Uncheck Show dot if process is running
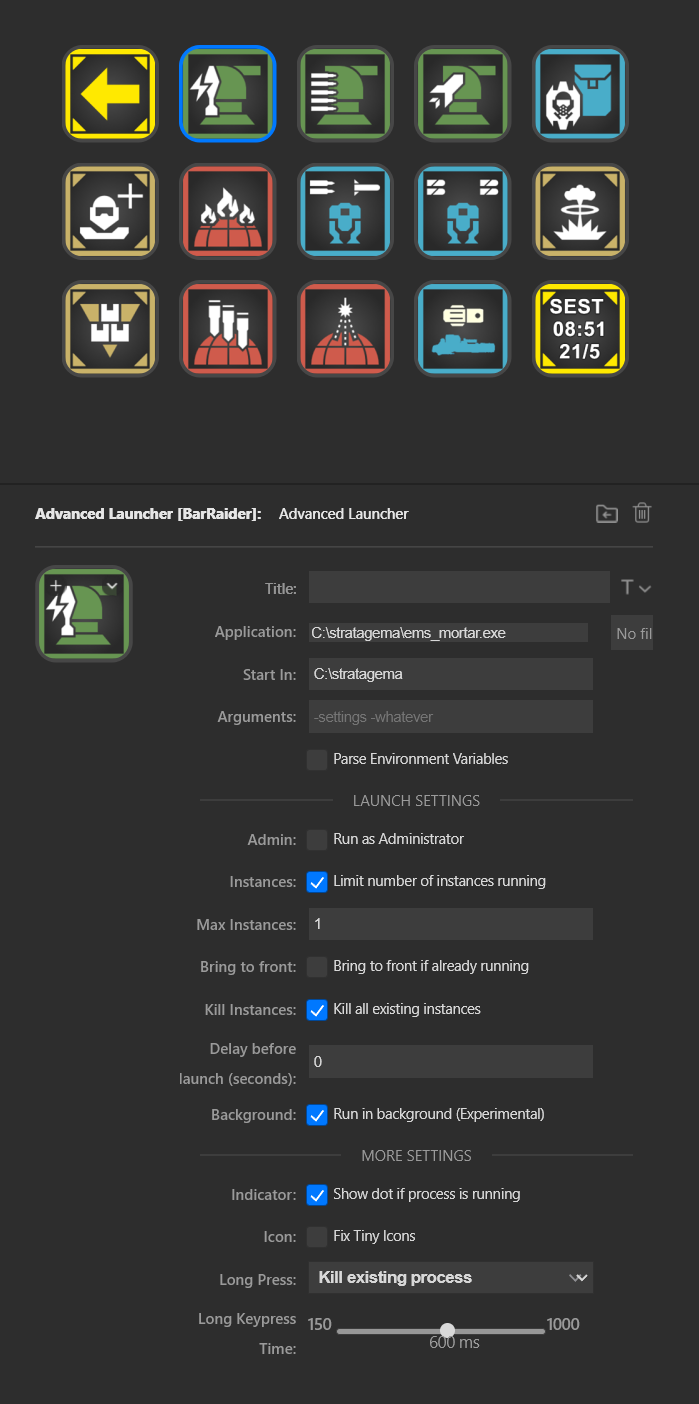This screenshot has height=1404, width=699. pos(317,1195)
